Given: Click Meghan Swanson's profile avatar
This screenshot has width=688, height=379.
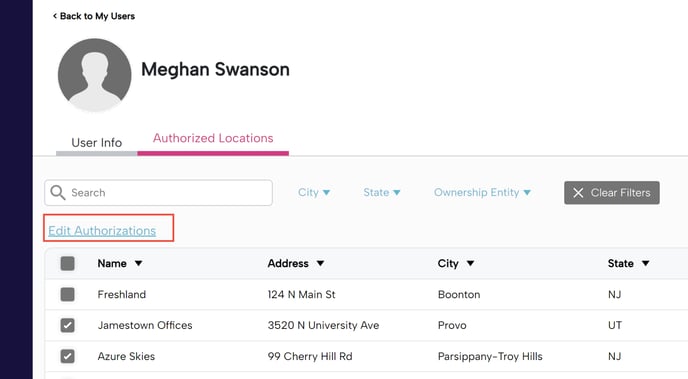Looking at the screenshot, I should pos(94,75).
